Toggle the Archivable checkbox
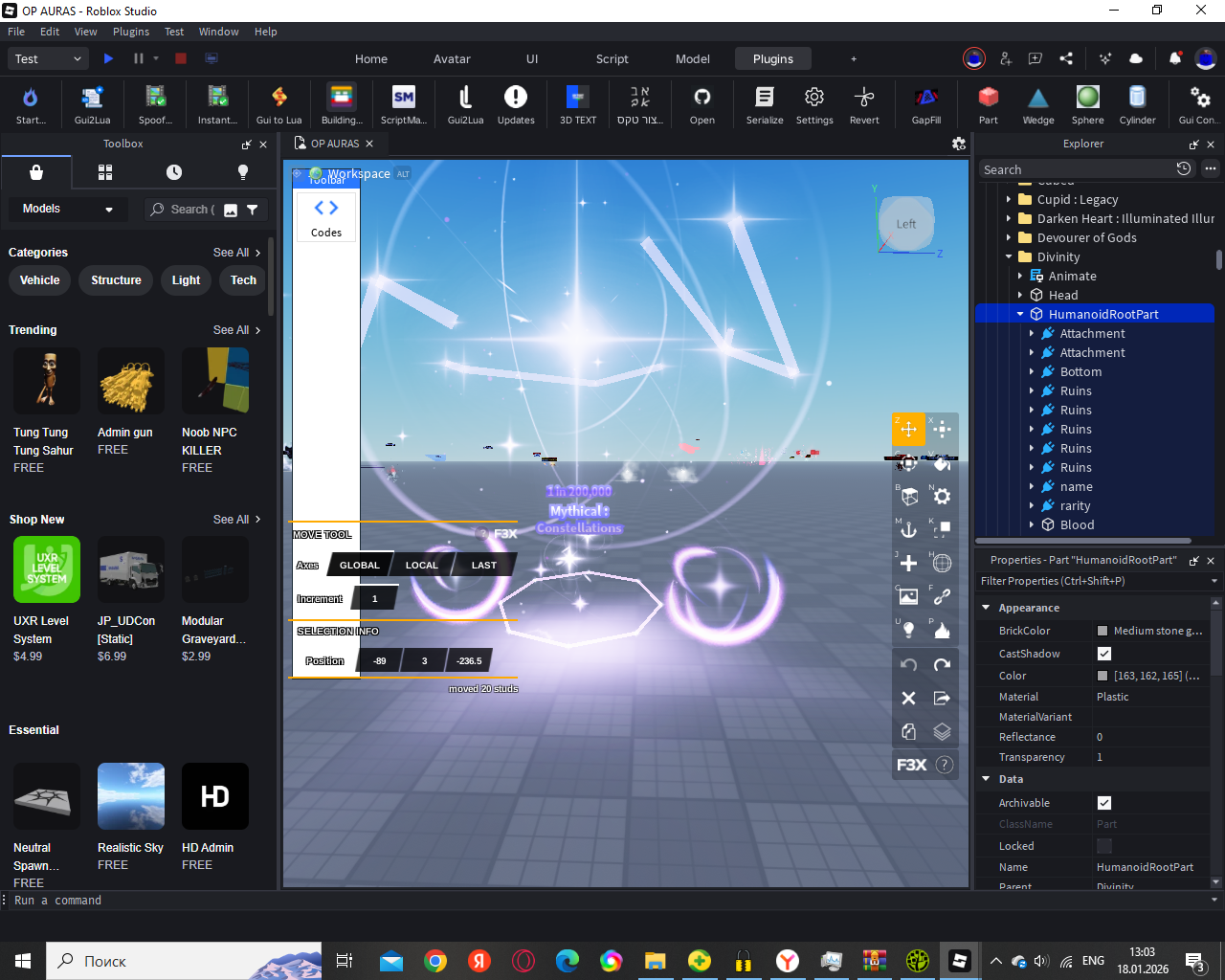This screenshot has width=1225, height=980. click(x=1104, y=803)
